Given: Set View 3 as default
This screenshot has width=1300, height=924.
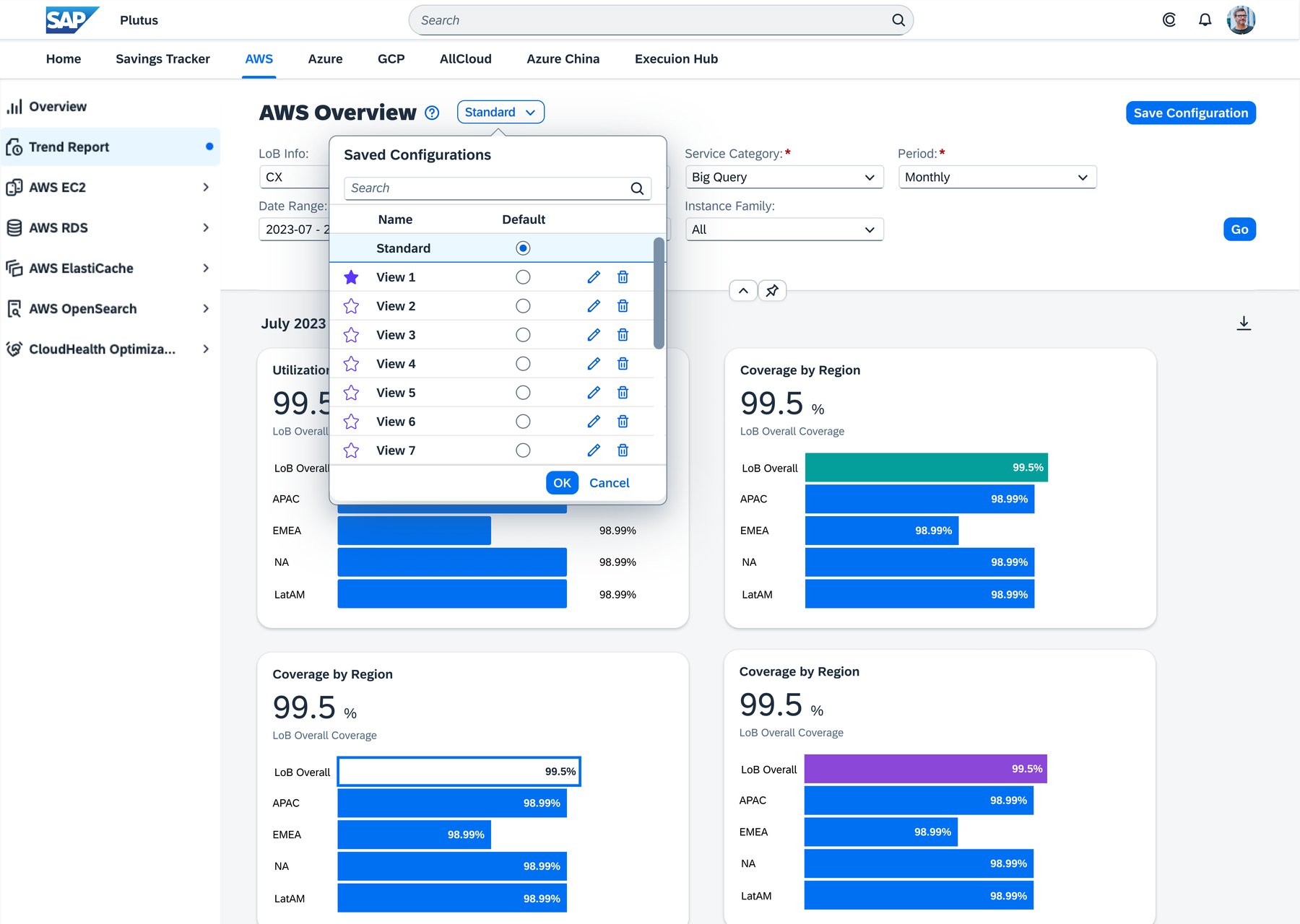Looking at the screenshot, I should pos(523,335).
